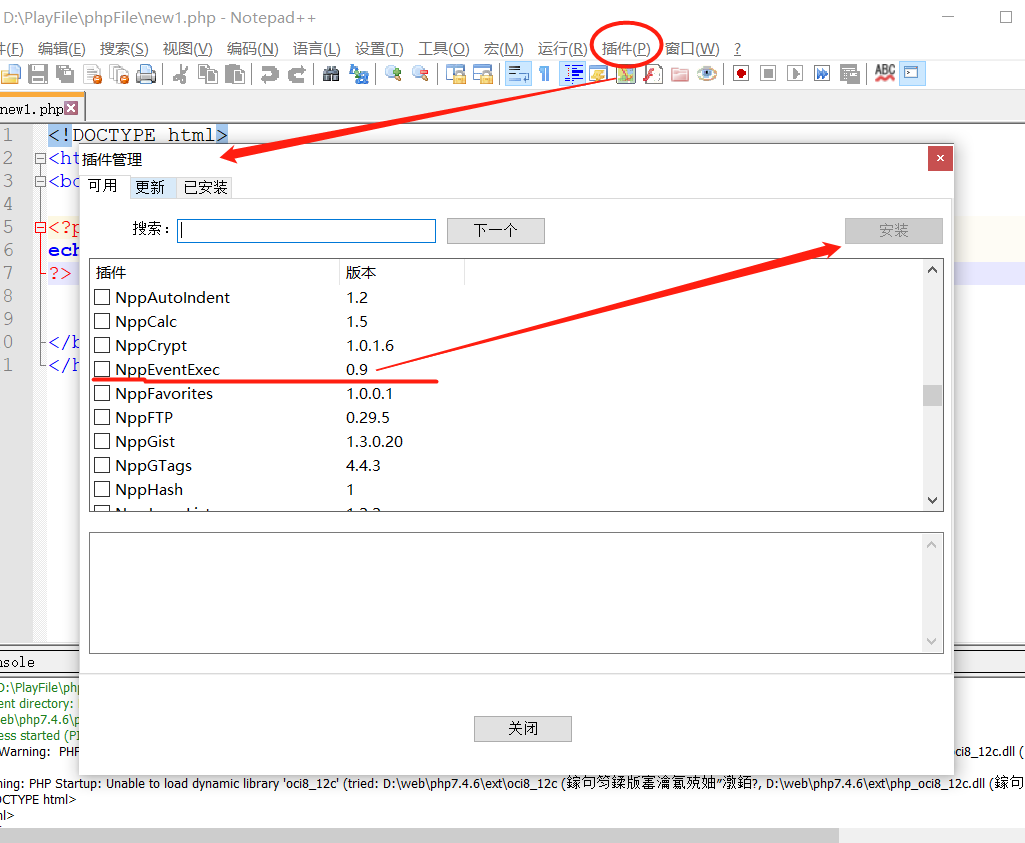Sort the list by the 版本 column header

pos(401,273)
